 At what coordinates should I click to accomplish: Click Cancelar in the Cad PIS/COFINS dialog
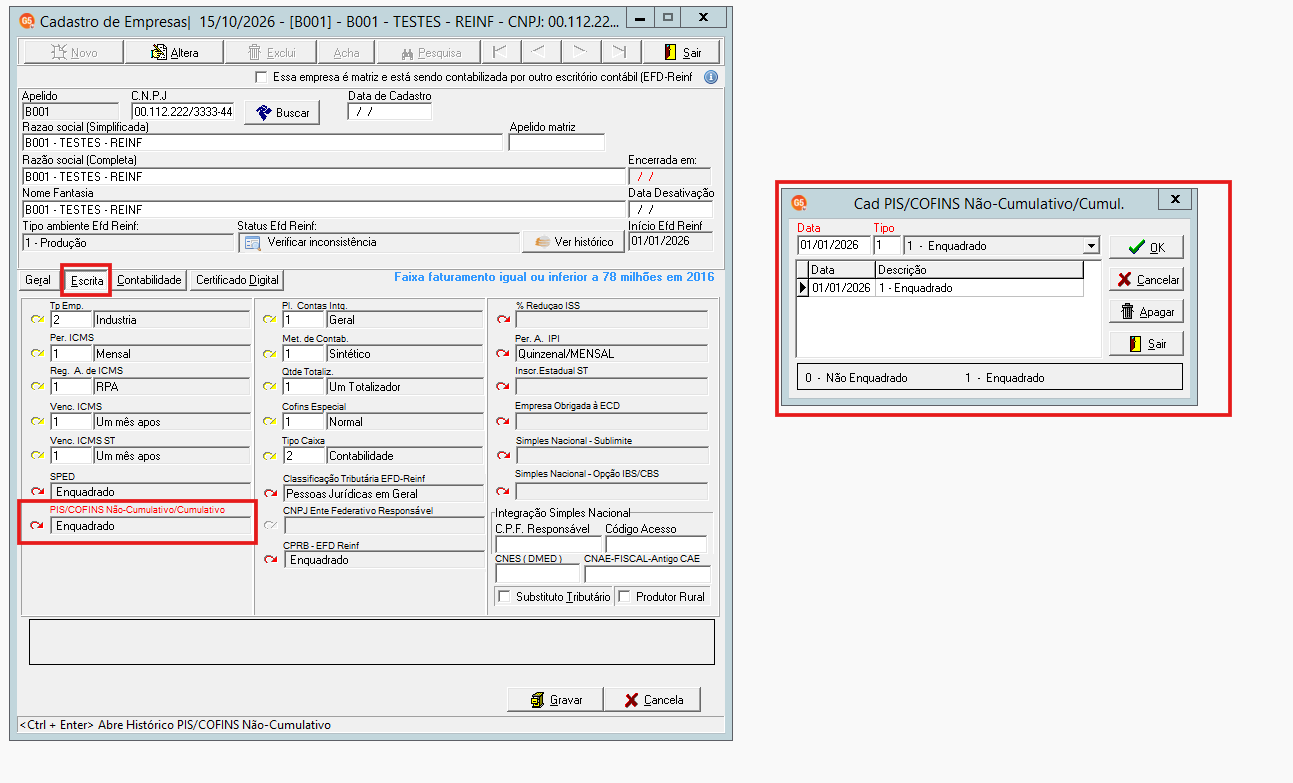pos(1146,280)
